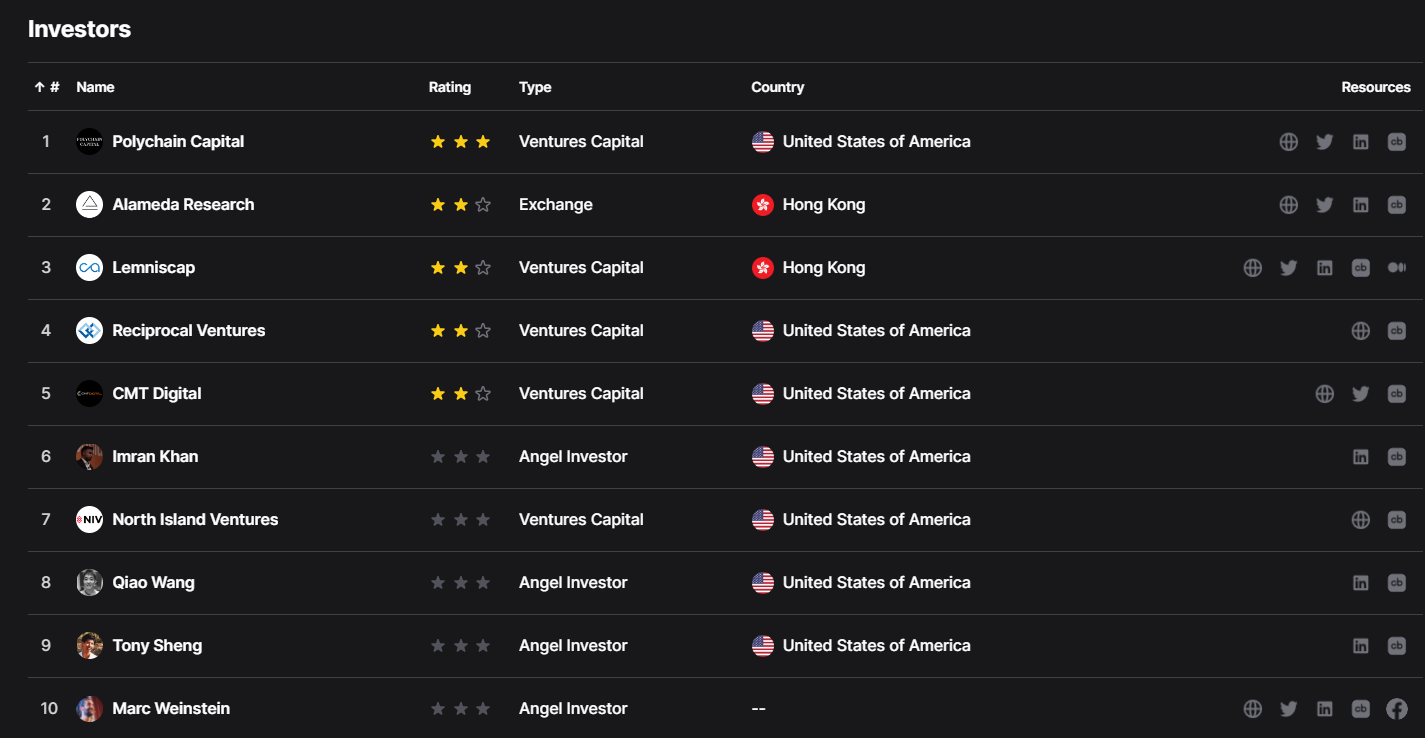Open Imran Khan's LinkedIn icon
This screenshot has width=1425, height=738.
pyautogui.click(x=1361, y=457)
